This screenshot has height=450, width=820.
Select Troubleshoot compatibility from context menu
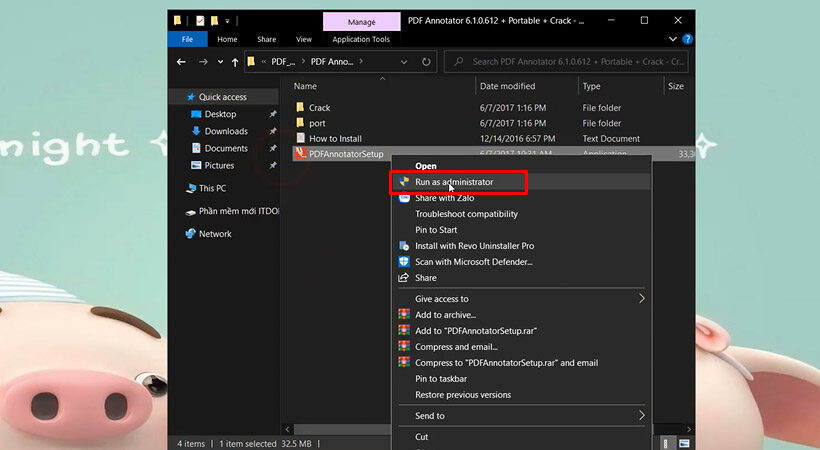click(466, 214)
